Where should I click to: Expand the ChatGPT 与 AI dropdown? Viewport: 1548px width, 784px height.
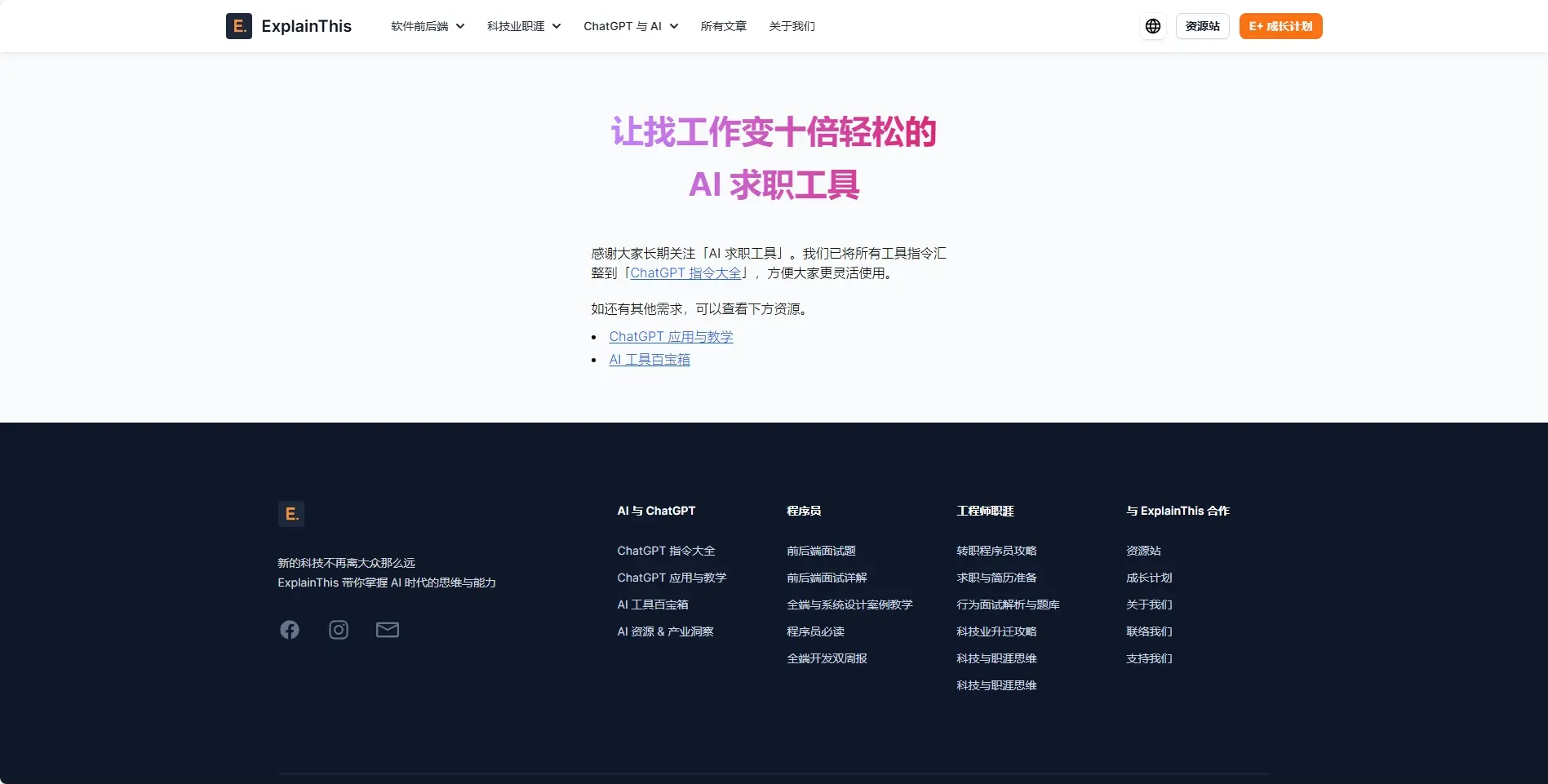click(631, 26)
